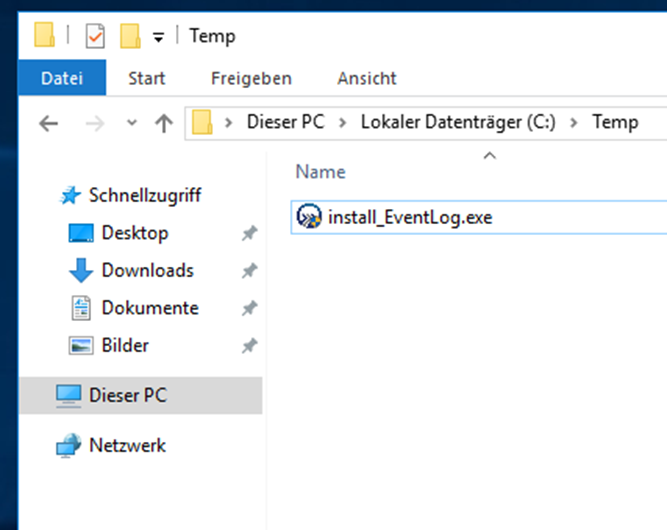Image resolution: width=667 pixels, height=530 pixels.
Task: Click the Bilder picture icon
Action: tap(81, 345)
